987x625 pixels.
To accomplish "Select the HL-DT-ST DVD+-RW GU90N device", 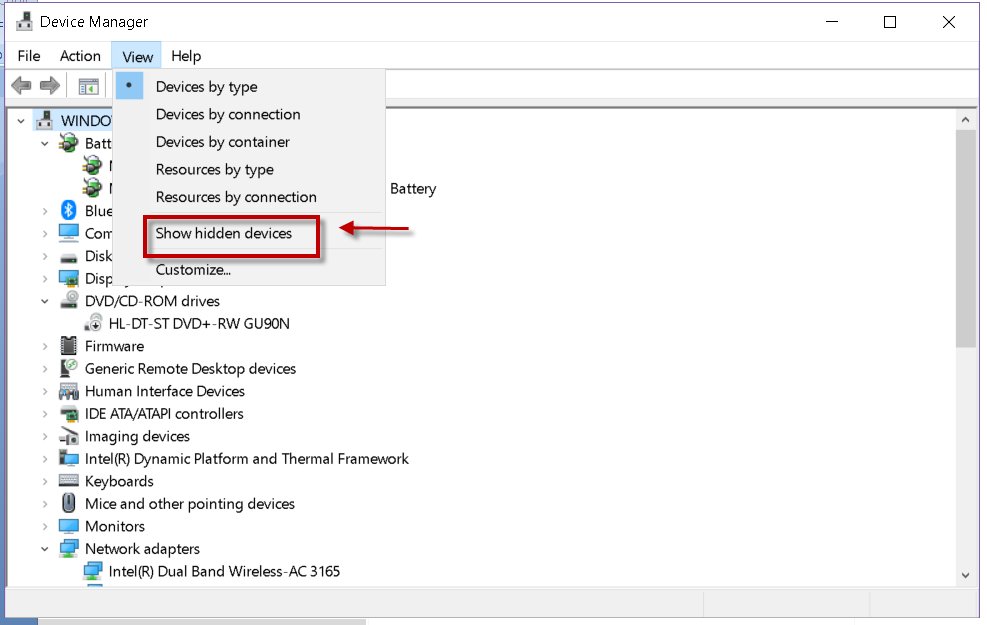I will (199, 324).
